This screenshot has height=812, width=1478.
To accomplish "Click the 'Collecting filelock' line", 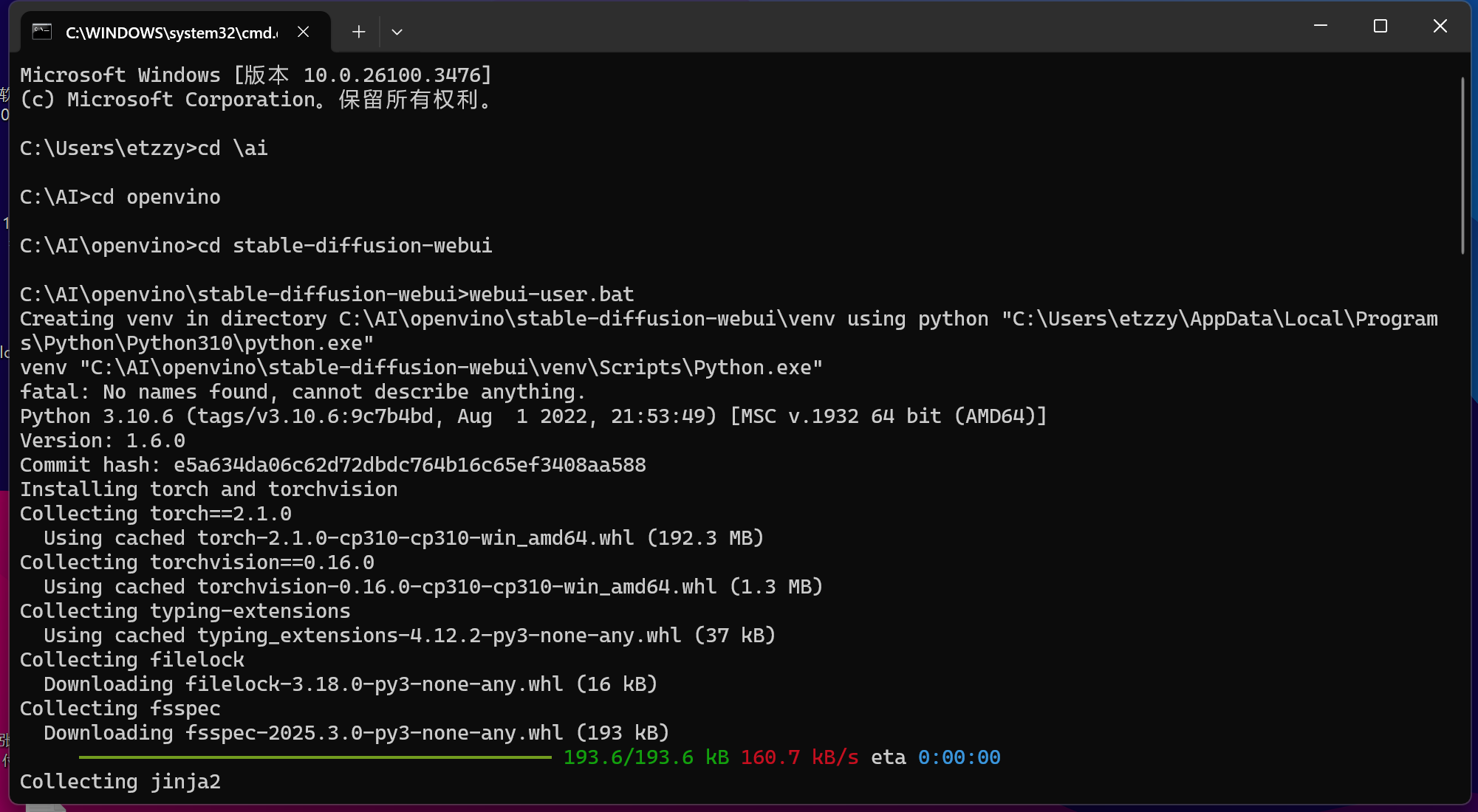I will point(132,660).
